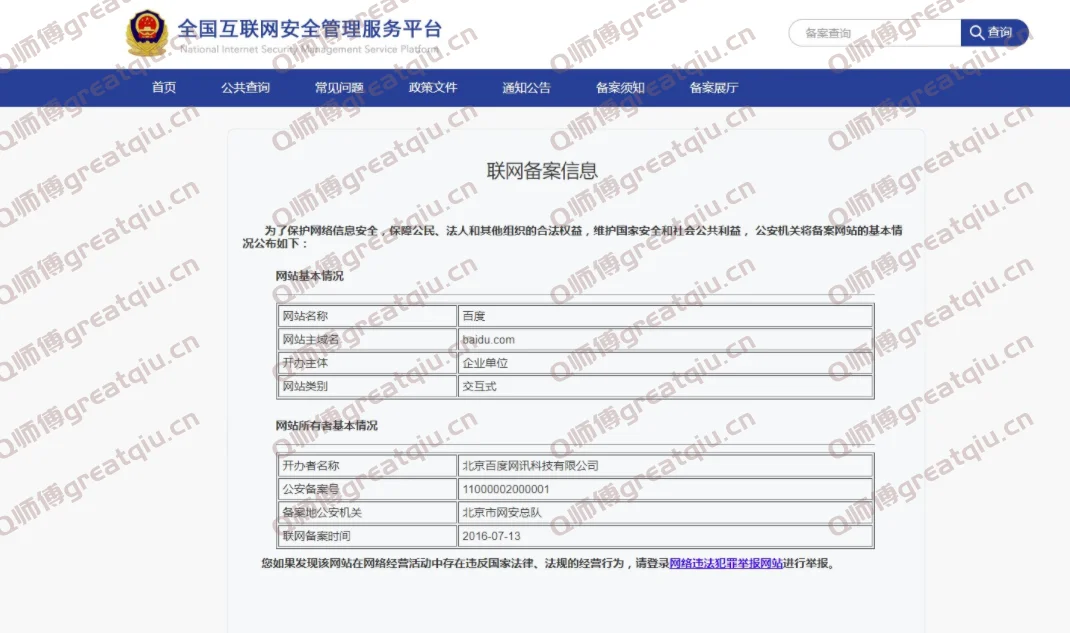Select 常见问题 in the navigation bar
The image size is (1070, 633).
339,88
